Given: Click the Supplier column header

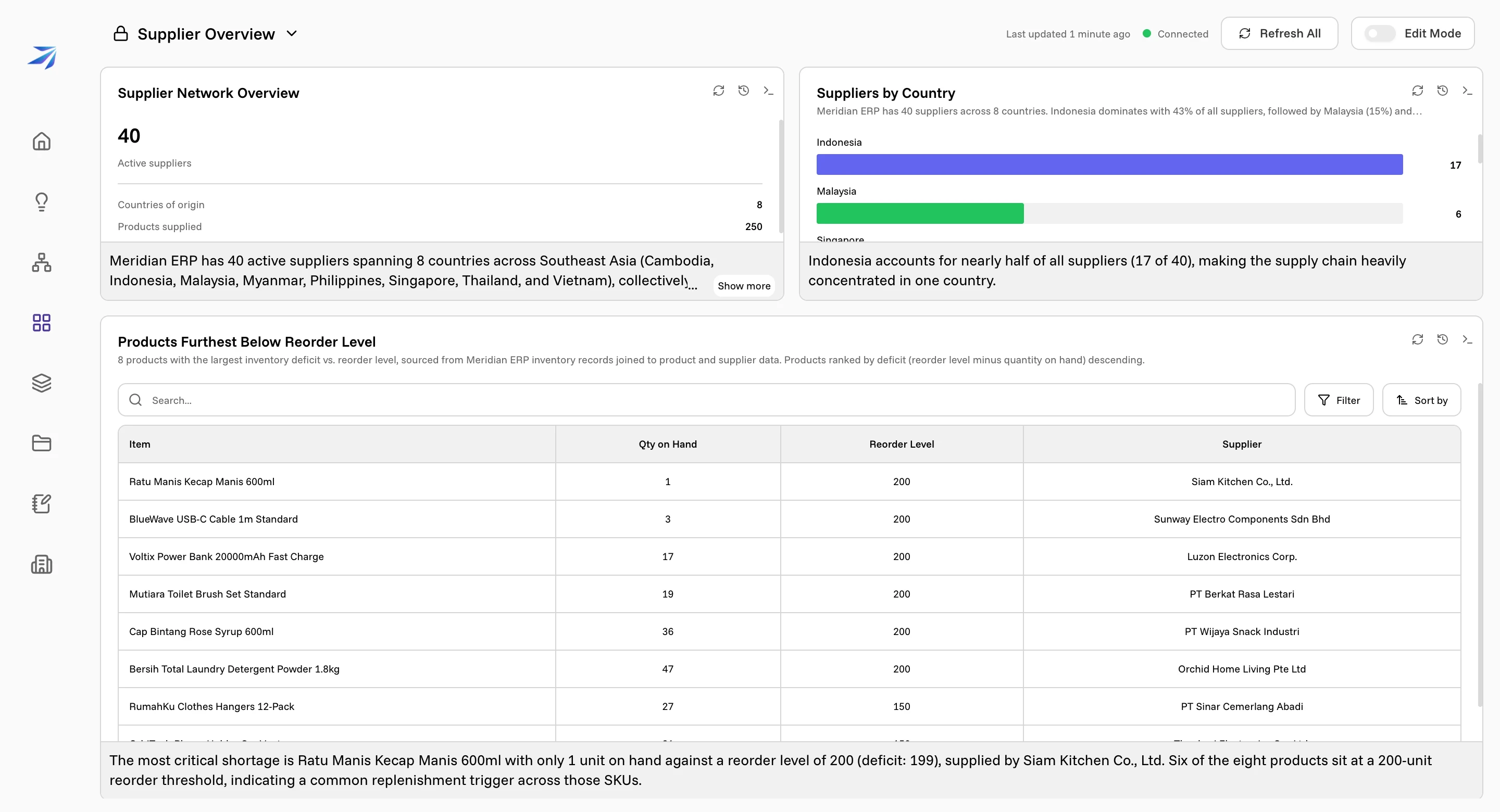Looking at the screenshot, I should pos(1242,444).
